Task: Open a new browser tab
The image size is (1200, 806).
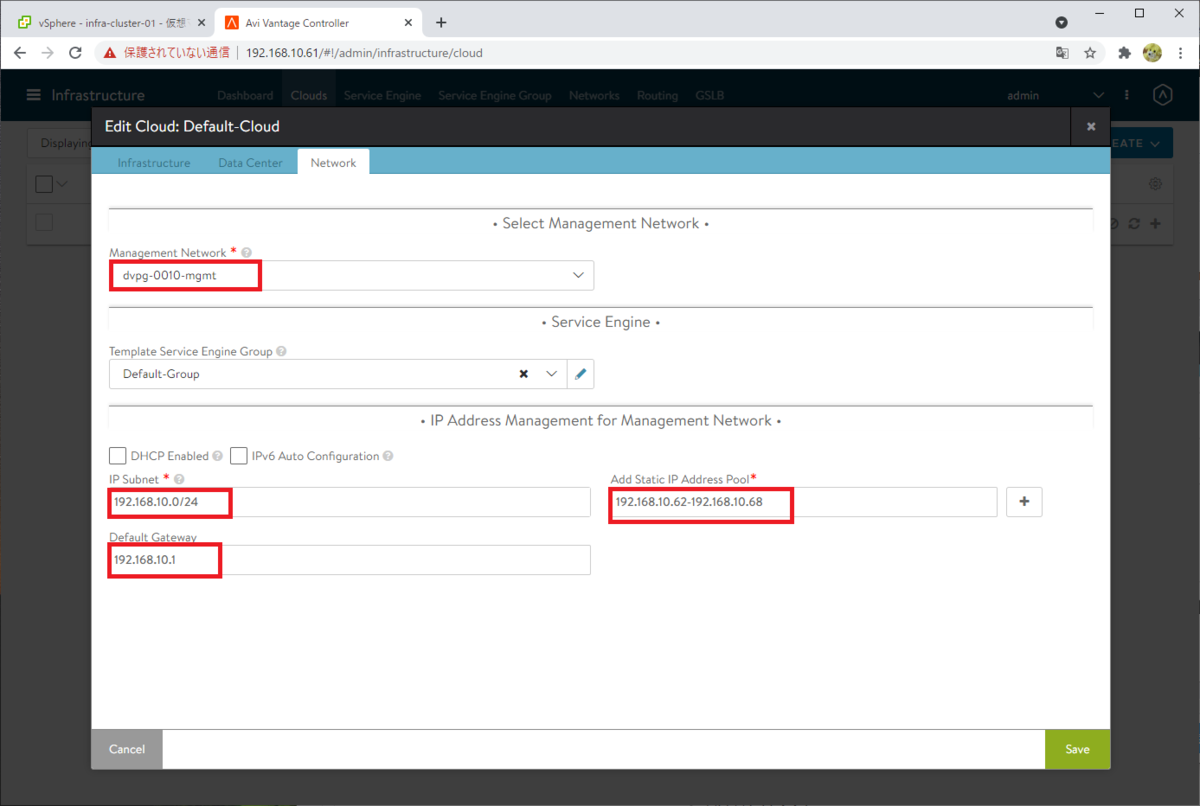Action: (x=441, y=22)
